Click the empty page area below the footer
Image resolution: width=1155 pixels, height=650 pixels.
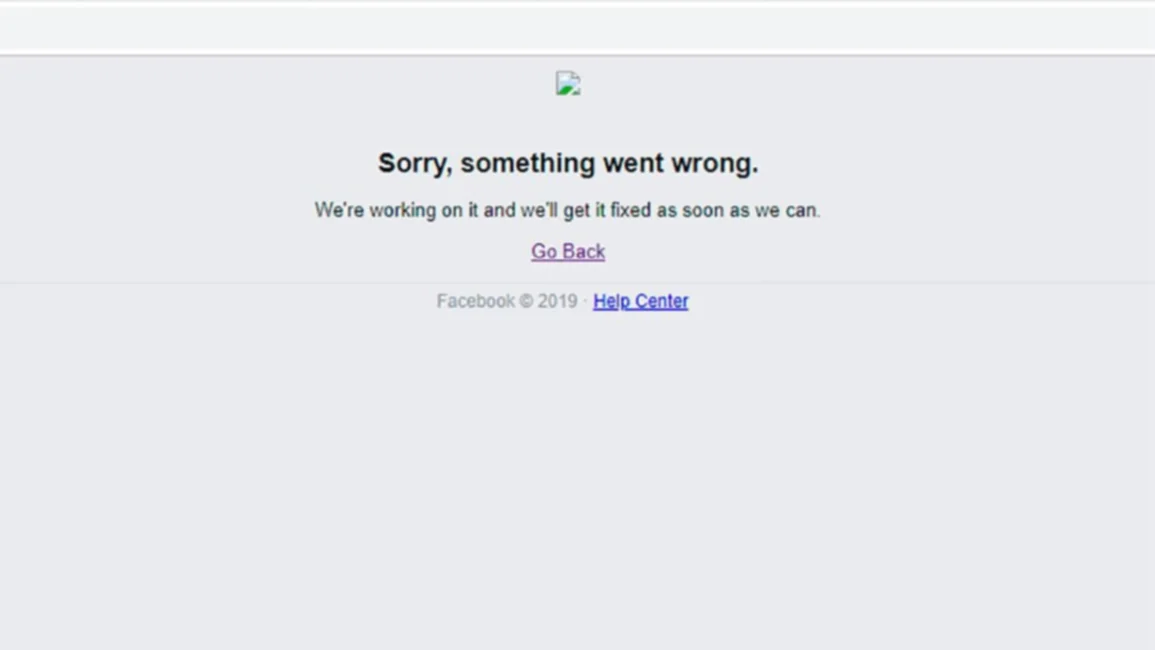pyautogui.click(x=578, y=479)
